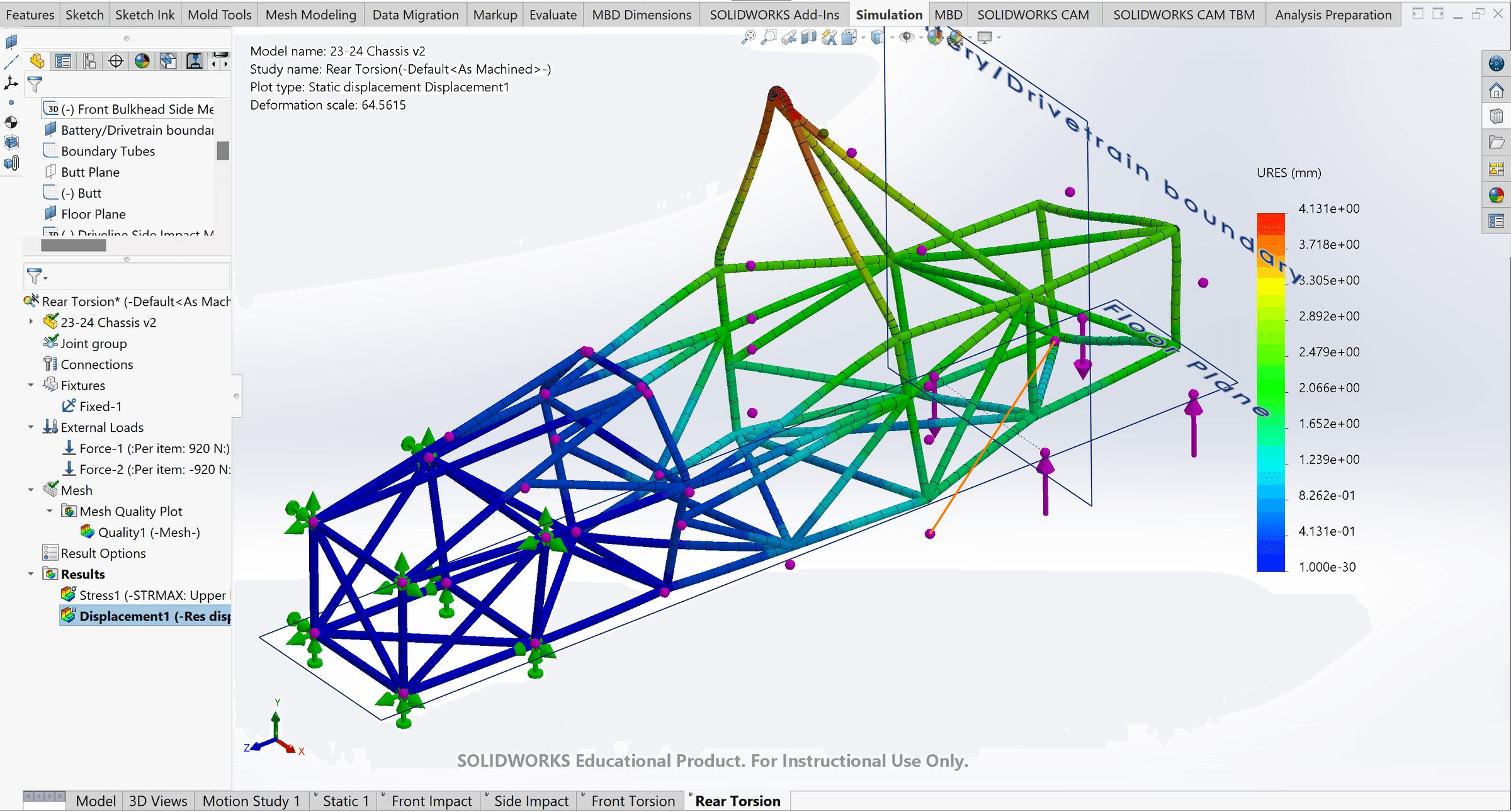Click the Dynamic Annotation Views icon
Image resolution: width=1511 pixels, height=812 pixels.
(x=829, y=37)
